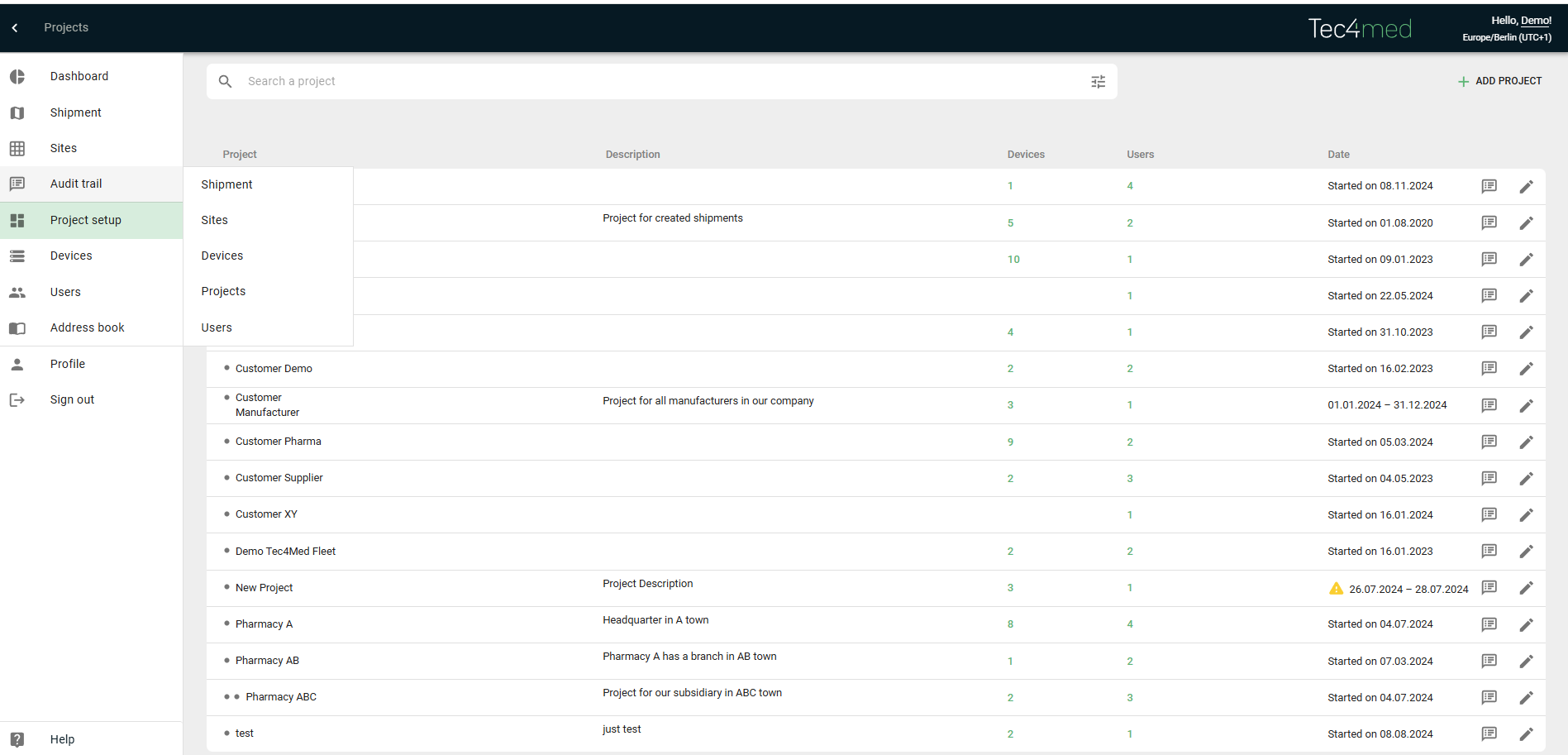Open the Address book menu item
Image resolution: width=1568 pixels, height=755 pixels.
click(87, 328)
